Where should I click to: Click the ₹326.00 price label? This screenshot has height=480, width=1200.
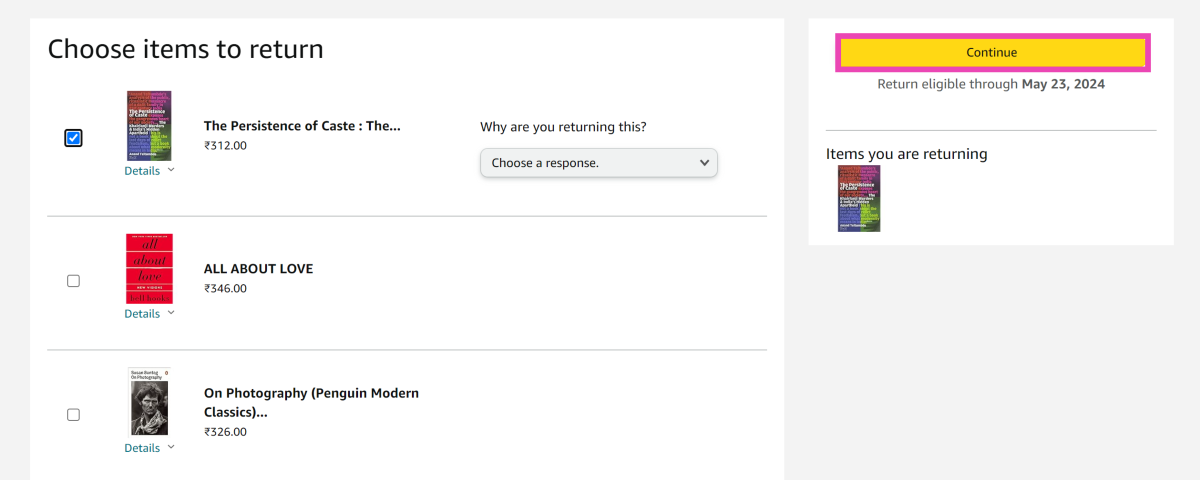[x=225, y=433]
